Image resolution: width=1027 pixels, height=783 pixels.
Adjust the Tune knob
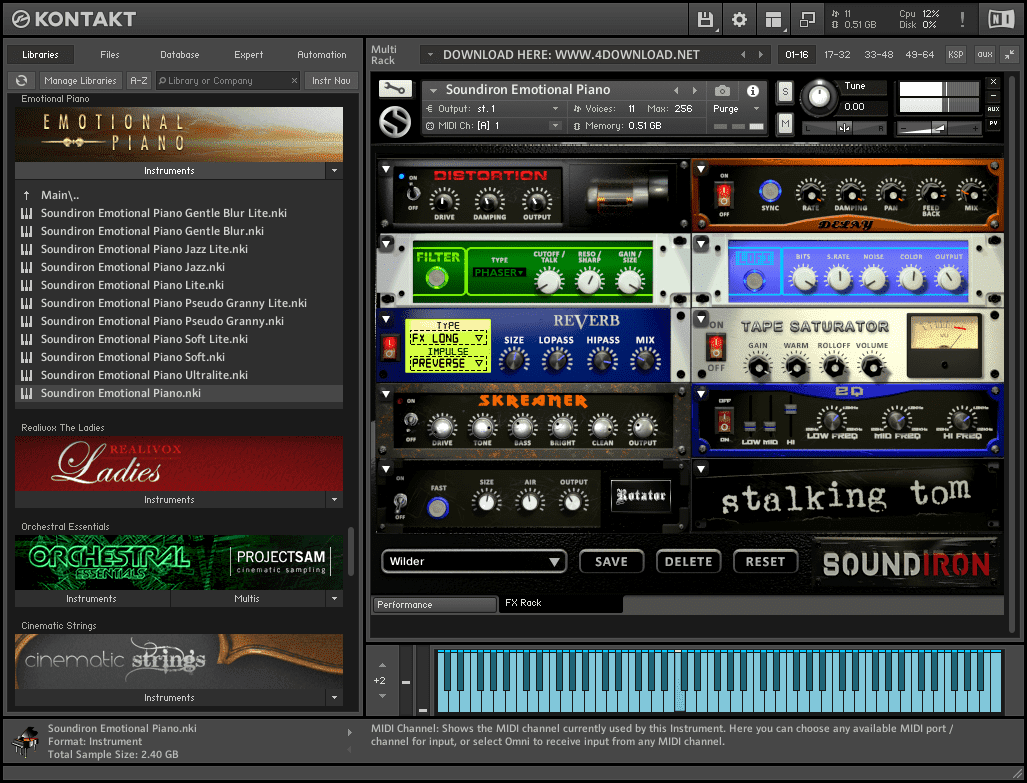(x=818, y=98)
